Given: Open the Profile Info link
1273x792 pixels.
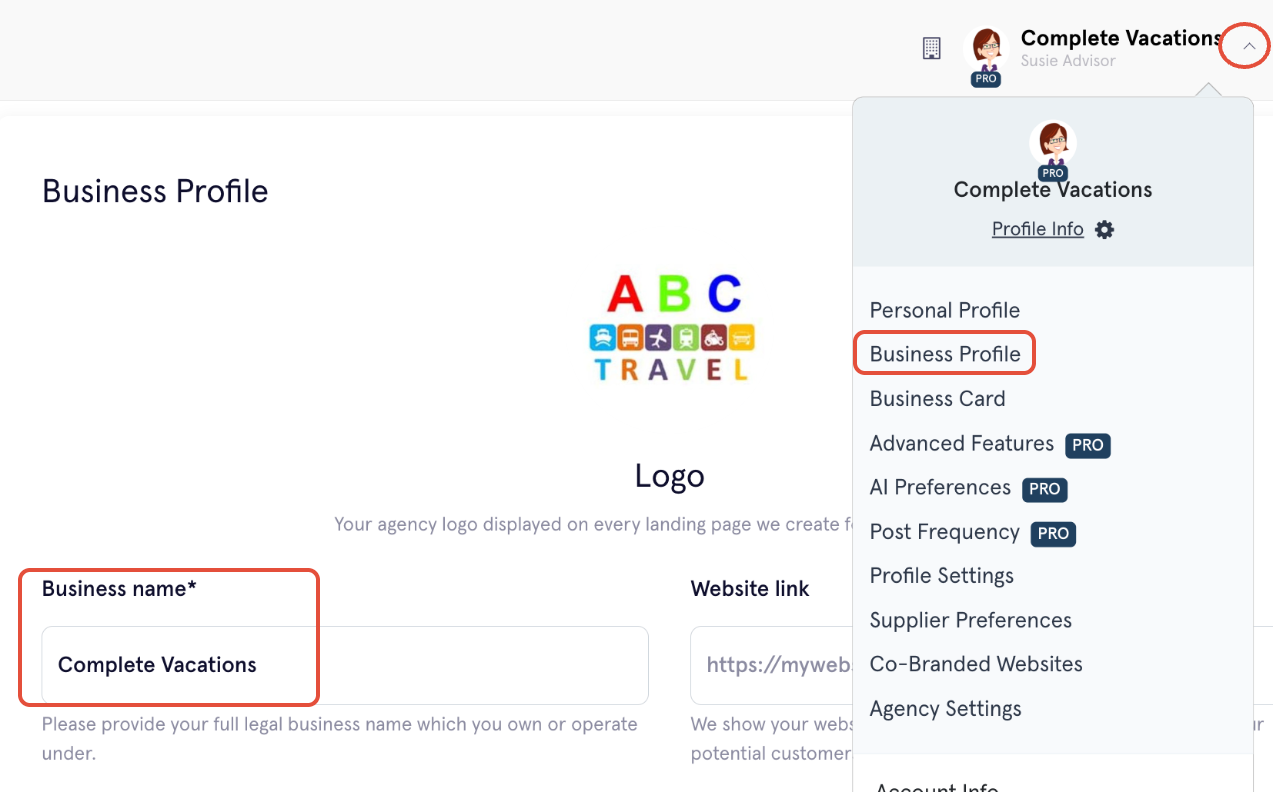Looking at the screenshot, I should [1037, 229].
